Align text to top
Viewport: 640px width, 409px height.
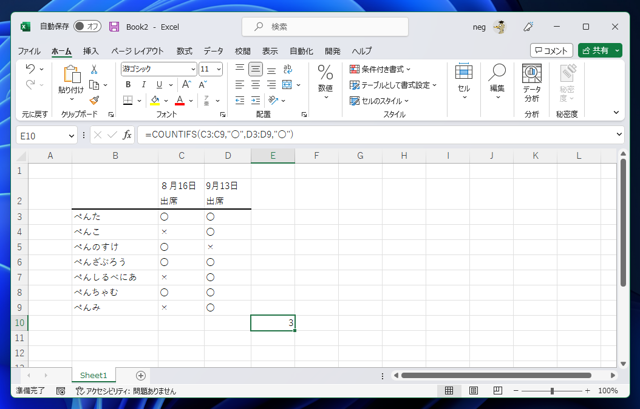click(240, 69)
